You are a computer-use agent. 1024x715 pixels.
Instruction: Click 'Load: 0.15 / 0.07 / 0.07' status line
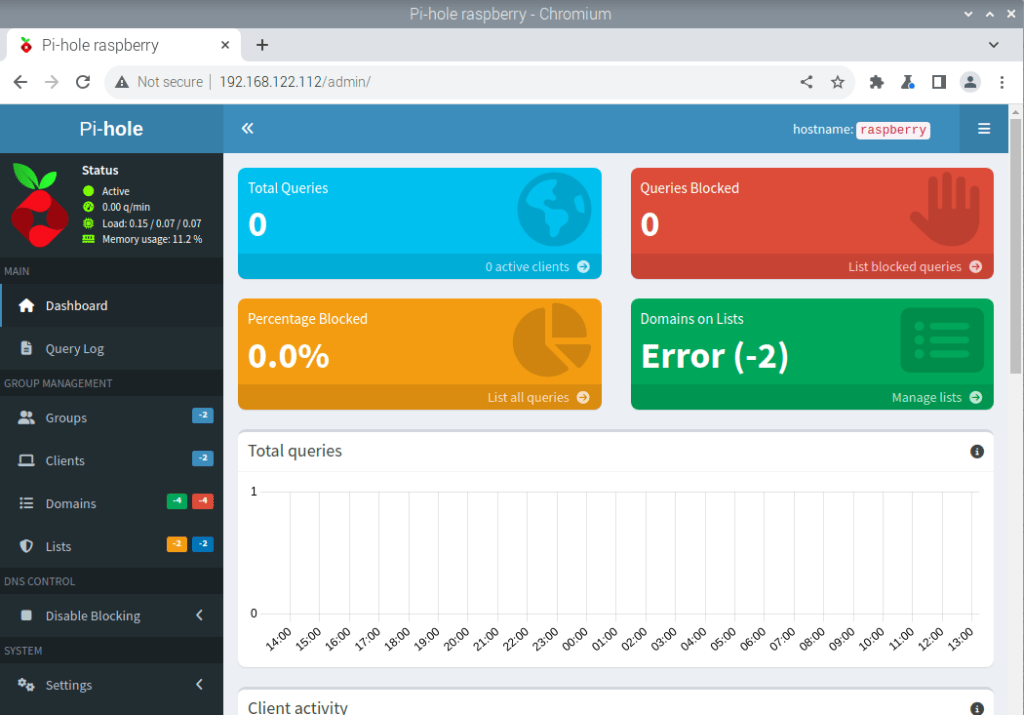click(152, 223)
